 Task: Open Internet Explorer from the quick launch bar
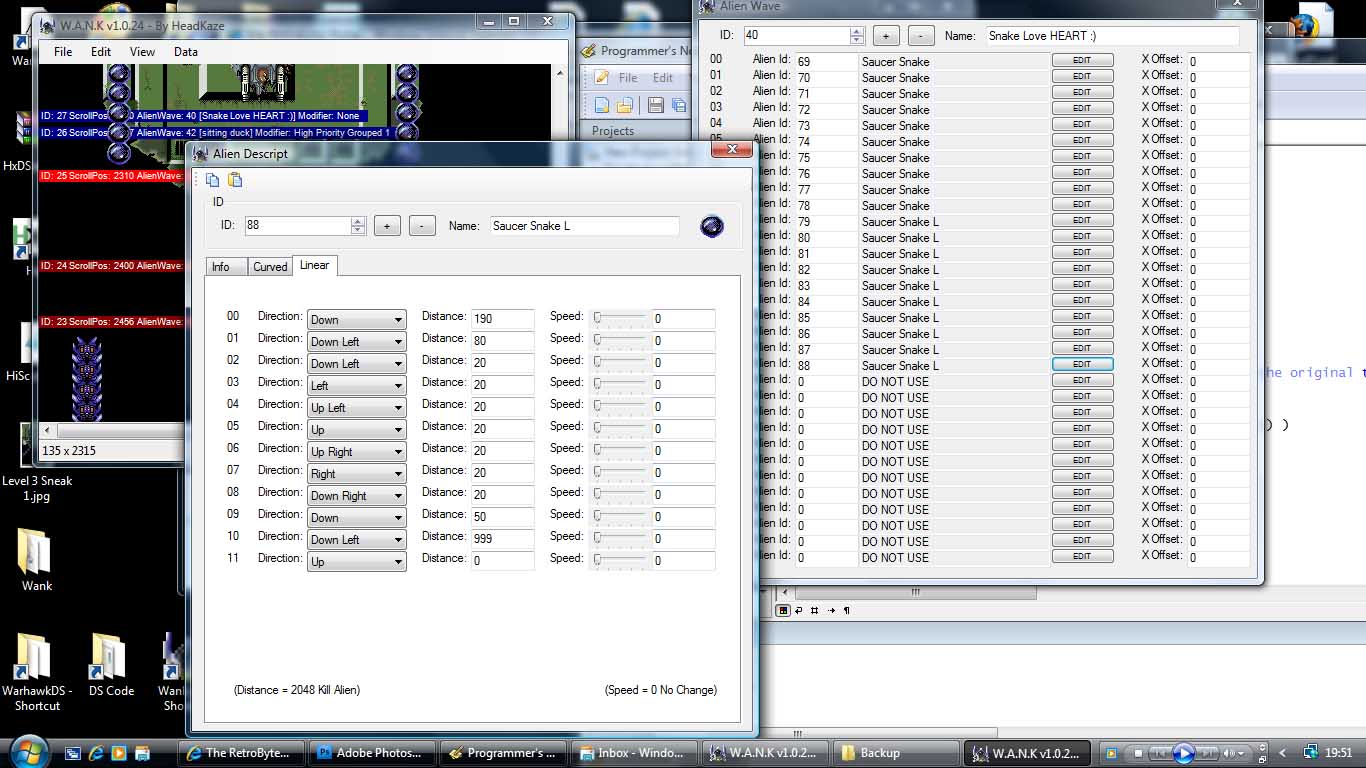tap(96, 753)
